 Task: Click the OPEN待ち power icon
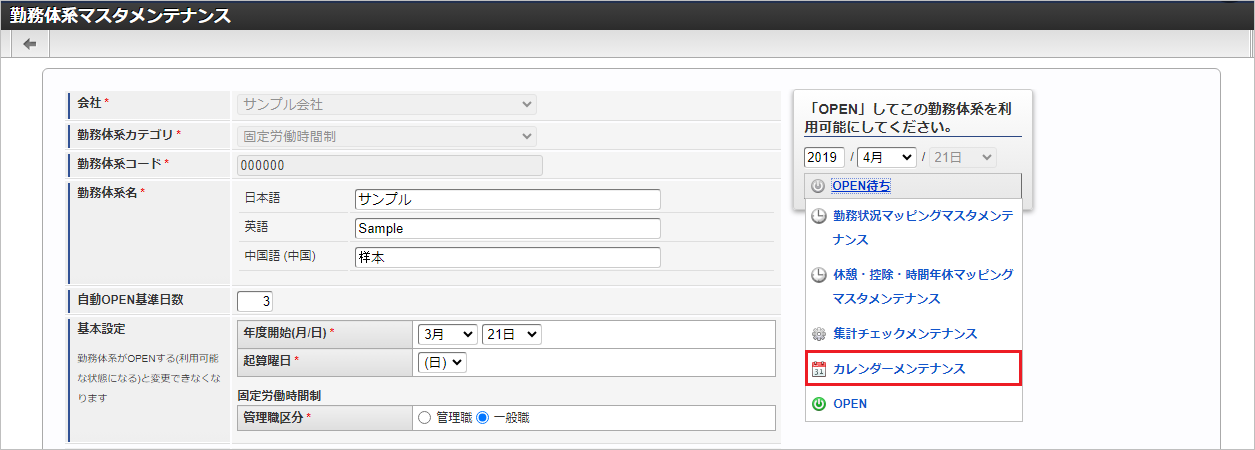[x=818, y=186]
